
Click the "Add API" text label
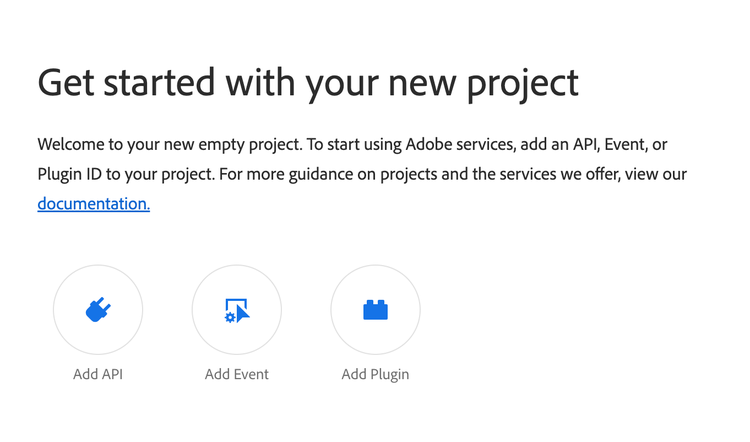(98, 375)
